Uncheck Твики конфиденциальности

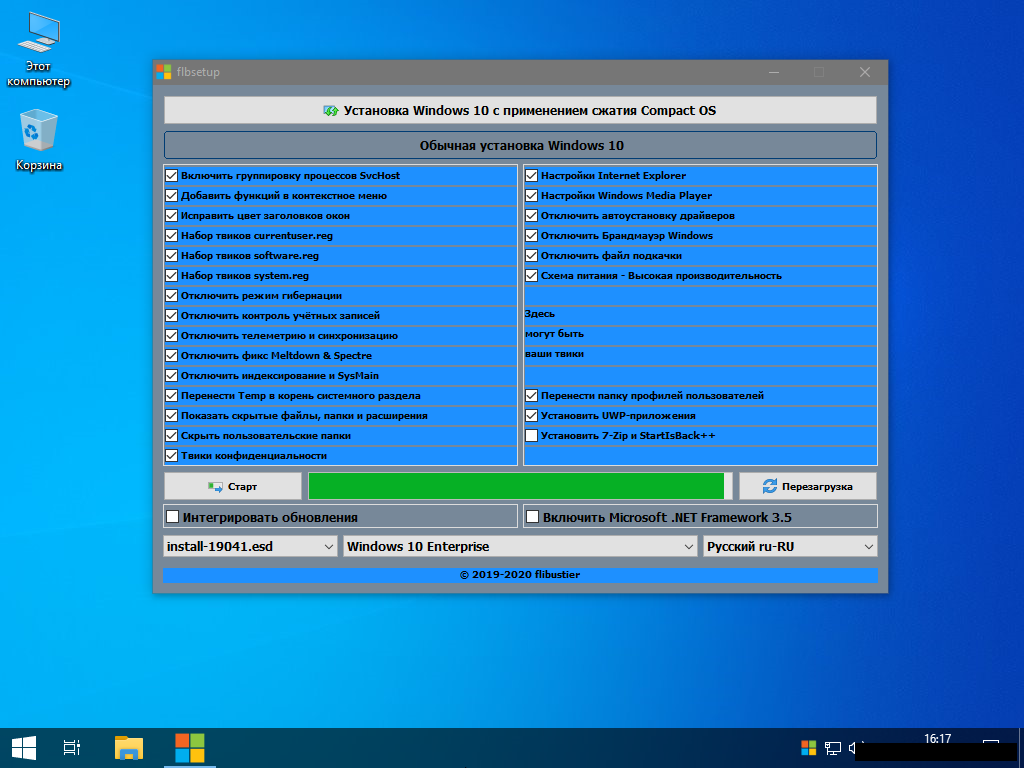tap(172, 456)
